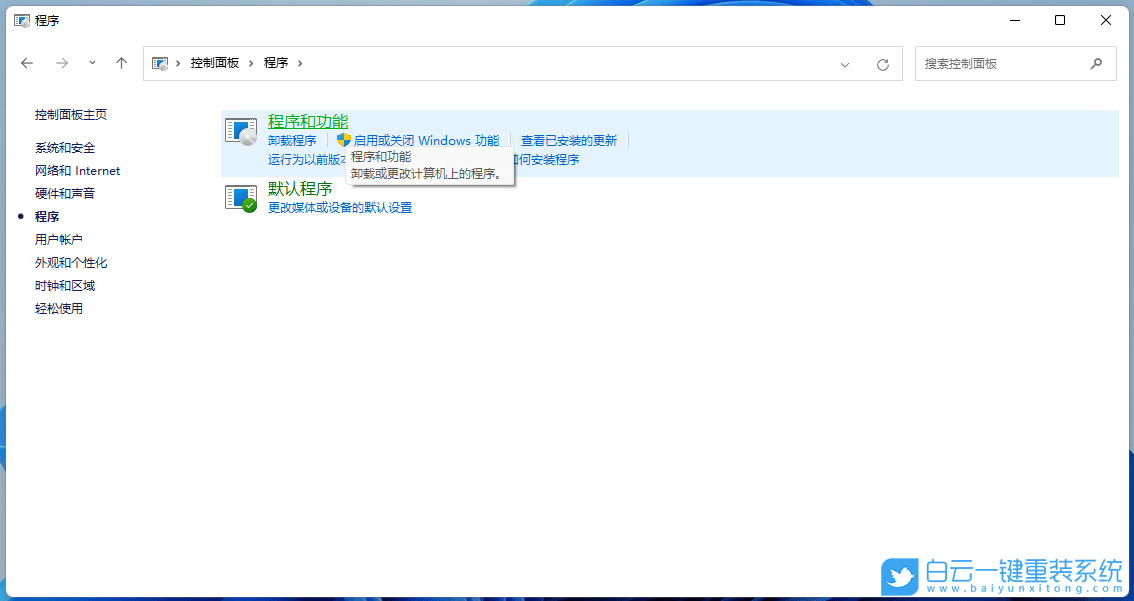The height and width of the screenshot is (601, 1134).
Task: Click the search magnifier icon
Action: coord(1097,62)
